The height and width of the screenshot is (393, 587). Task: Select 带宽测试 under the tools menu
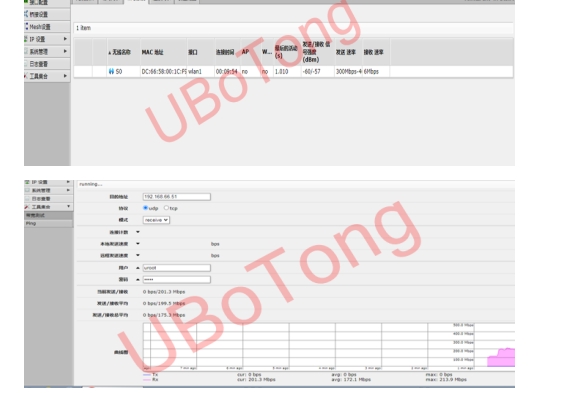(48, 215)
